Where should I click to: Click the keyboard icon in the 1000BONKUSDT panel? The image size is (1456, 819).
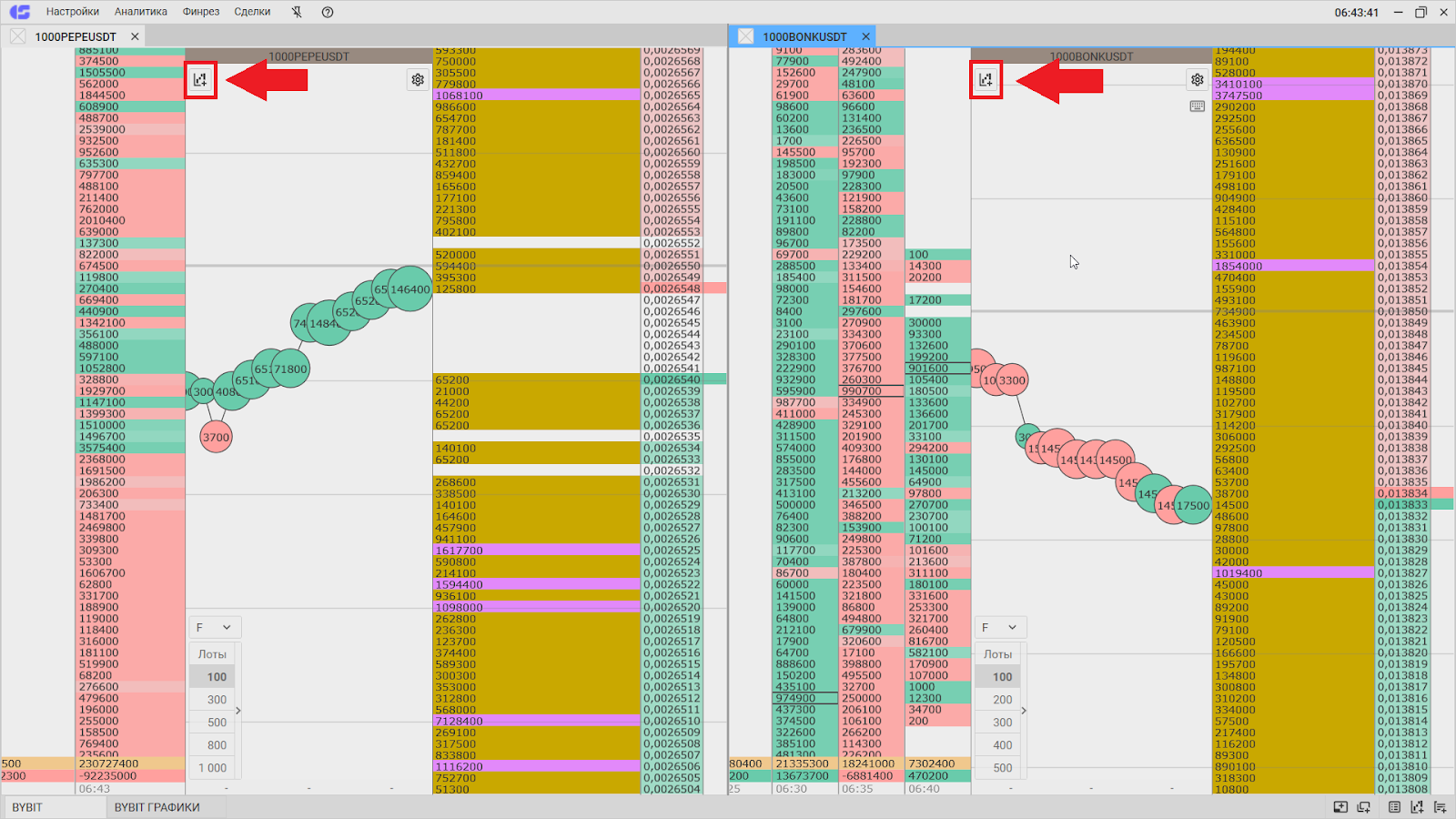[x=1198, y=106]
